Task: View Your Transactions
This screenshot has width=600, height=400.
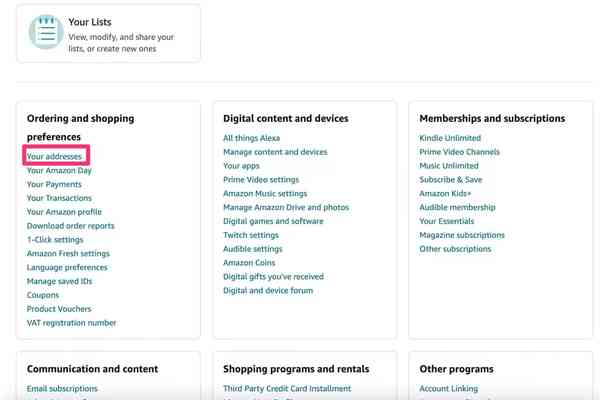Action: [x=59, y=198]
